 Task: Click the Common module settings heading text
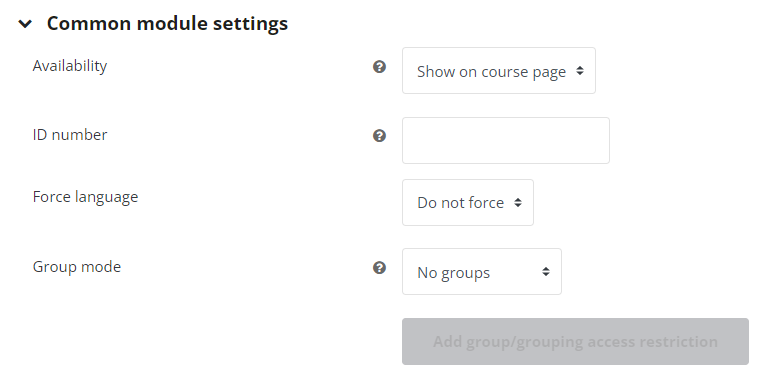coord(167,24)
